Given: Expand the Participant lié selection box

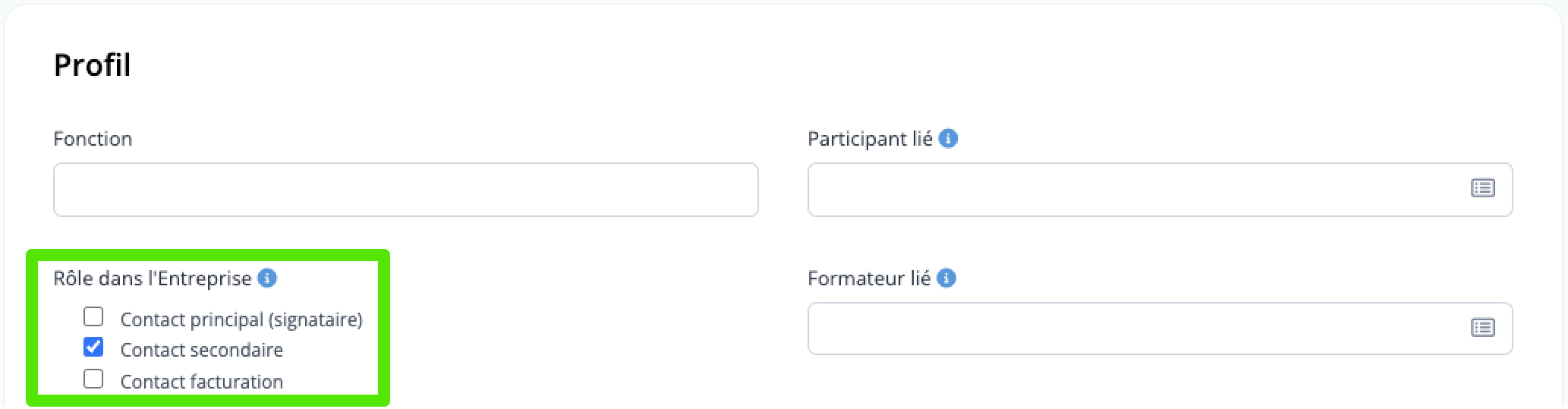Looking at the screenshot, I should pyautogui.click(x=1160, y=190).
